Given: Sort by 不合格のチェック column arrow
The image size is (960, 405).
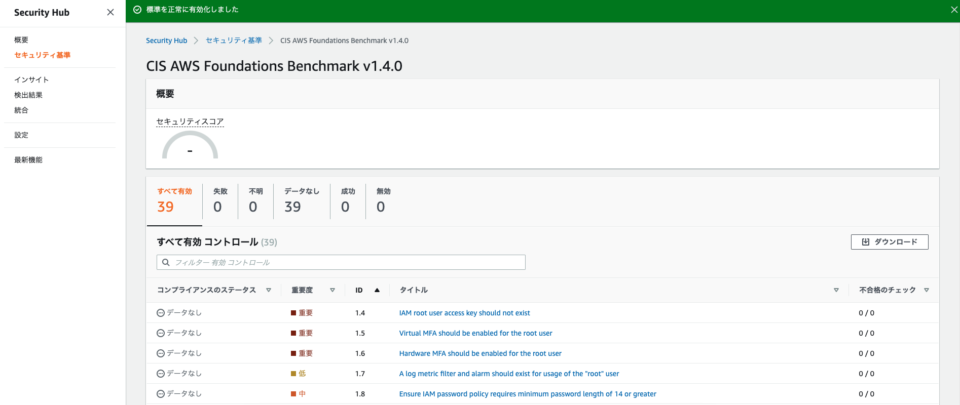Looking at the screenshot, I should click(x=926, y=291).
